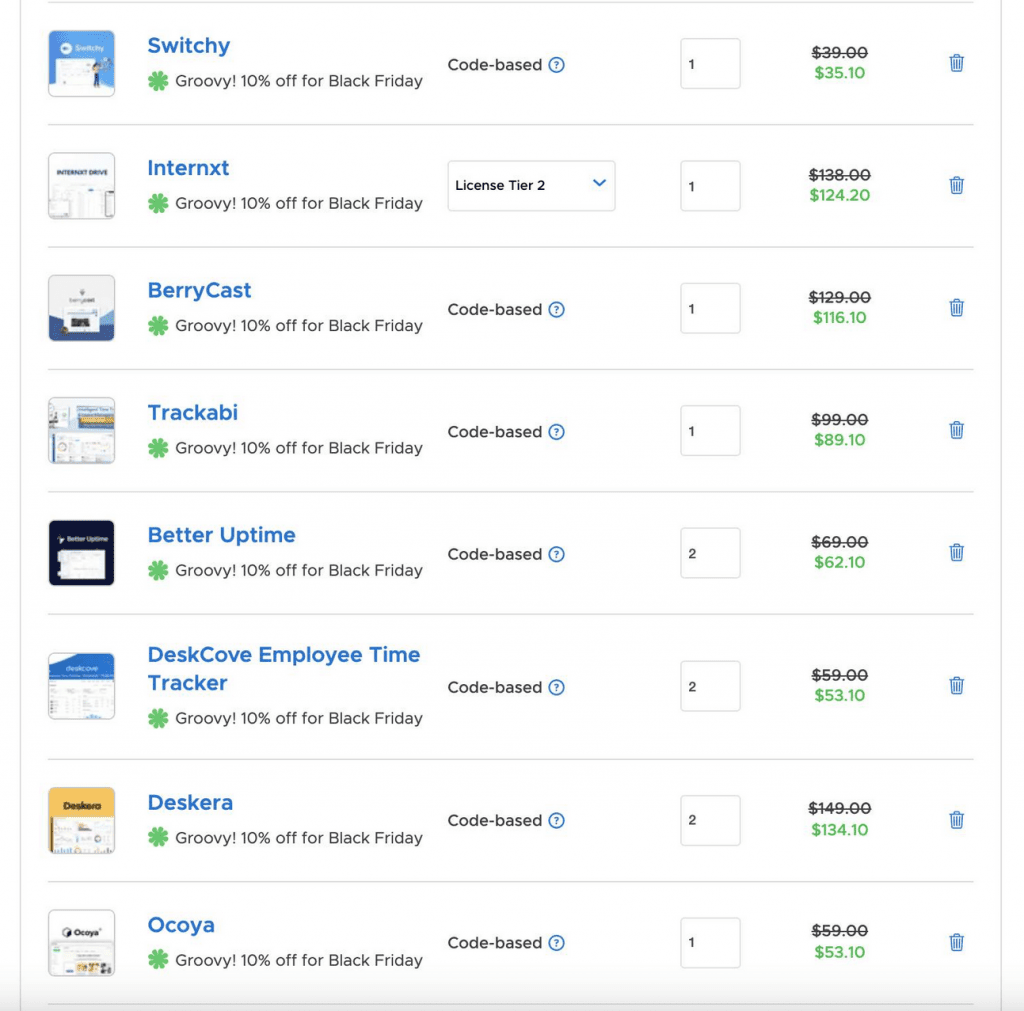The height and width of the screenshot is (1011, 1024).
Task: Click the Deskera quantity field
Action: [x=710, y=820]
